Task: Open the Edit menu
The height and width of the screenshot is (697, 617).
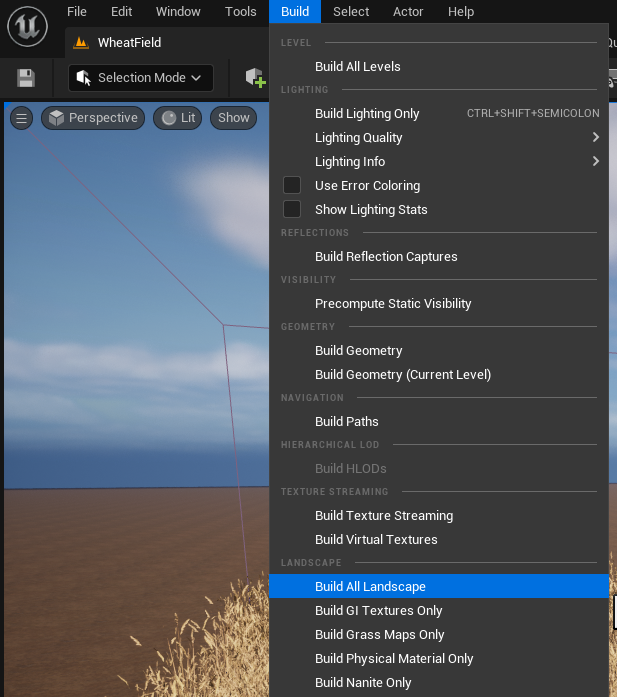Action: click(121, 12)
